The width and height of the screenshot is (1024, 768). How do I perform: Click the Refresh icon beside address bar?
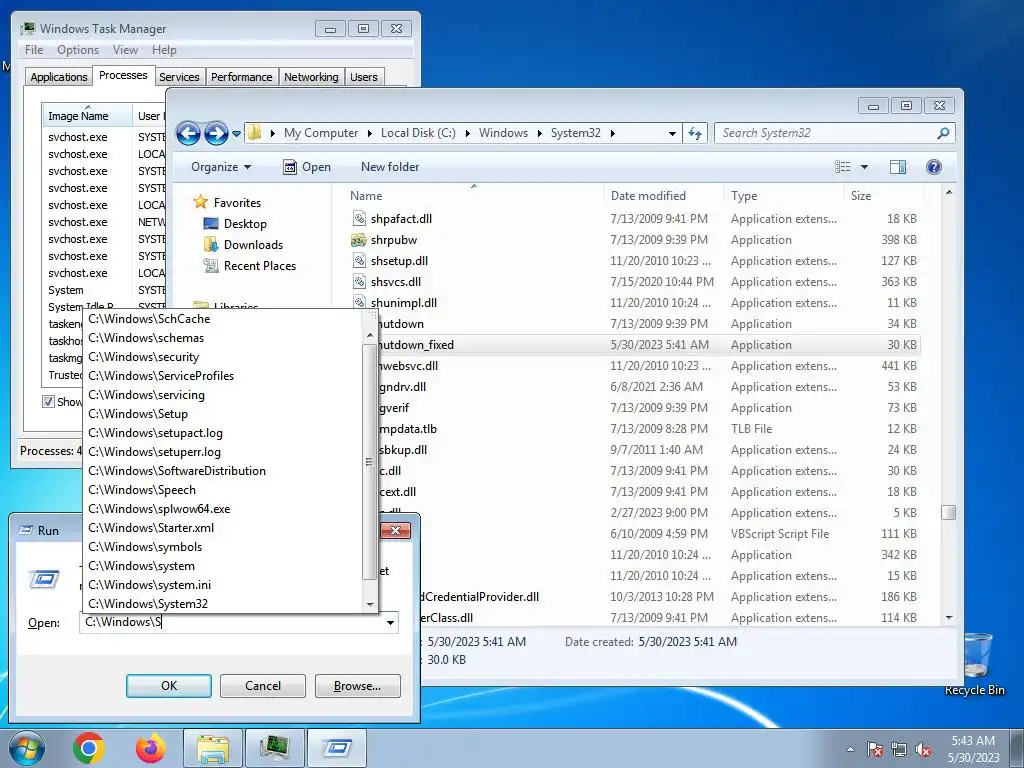[695, 133]
